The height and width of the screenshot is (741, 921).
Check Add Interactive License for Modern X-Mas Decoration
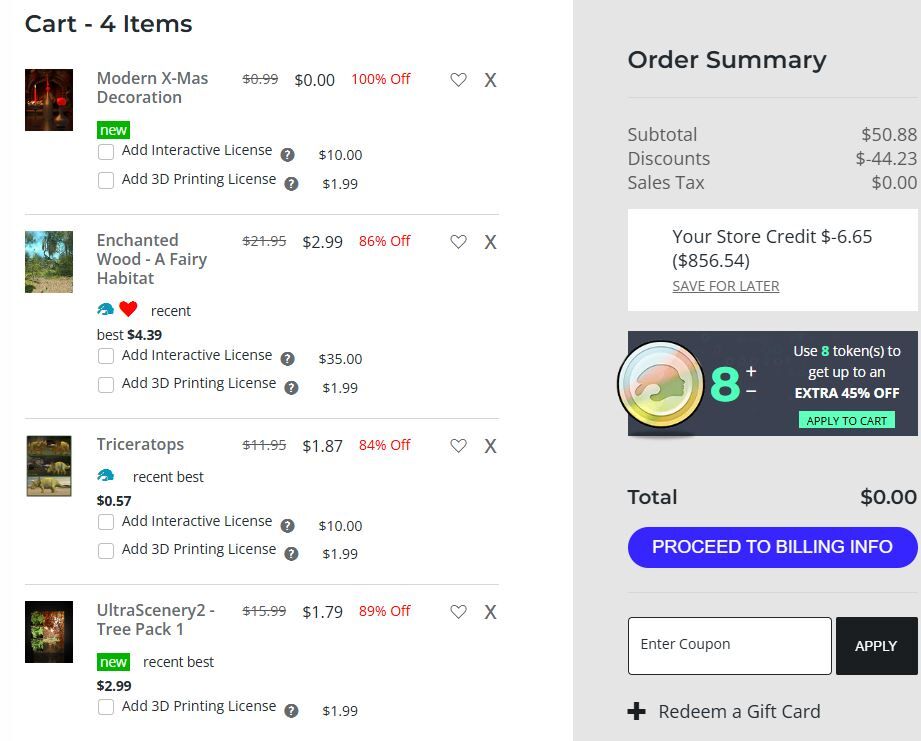pyautogui.click(x=106, y=152)
